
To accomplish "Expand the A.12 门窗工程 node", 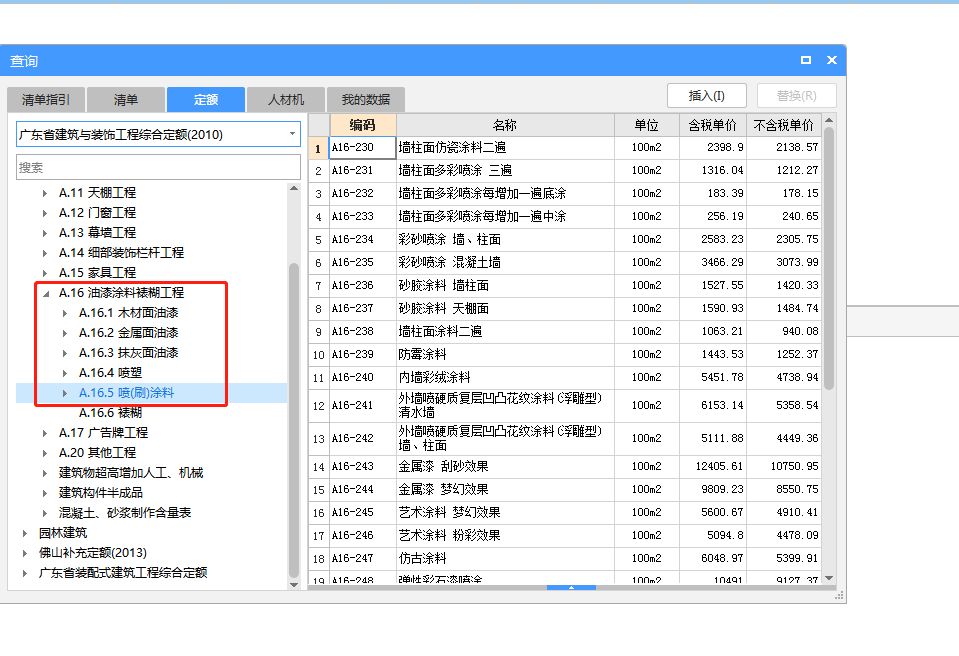I will pos(45,213).
